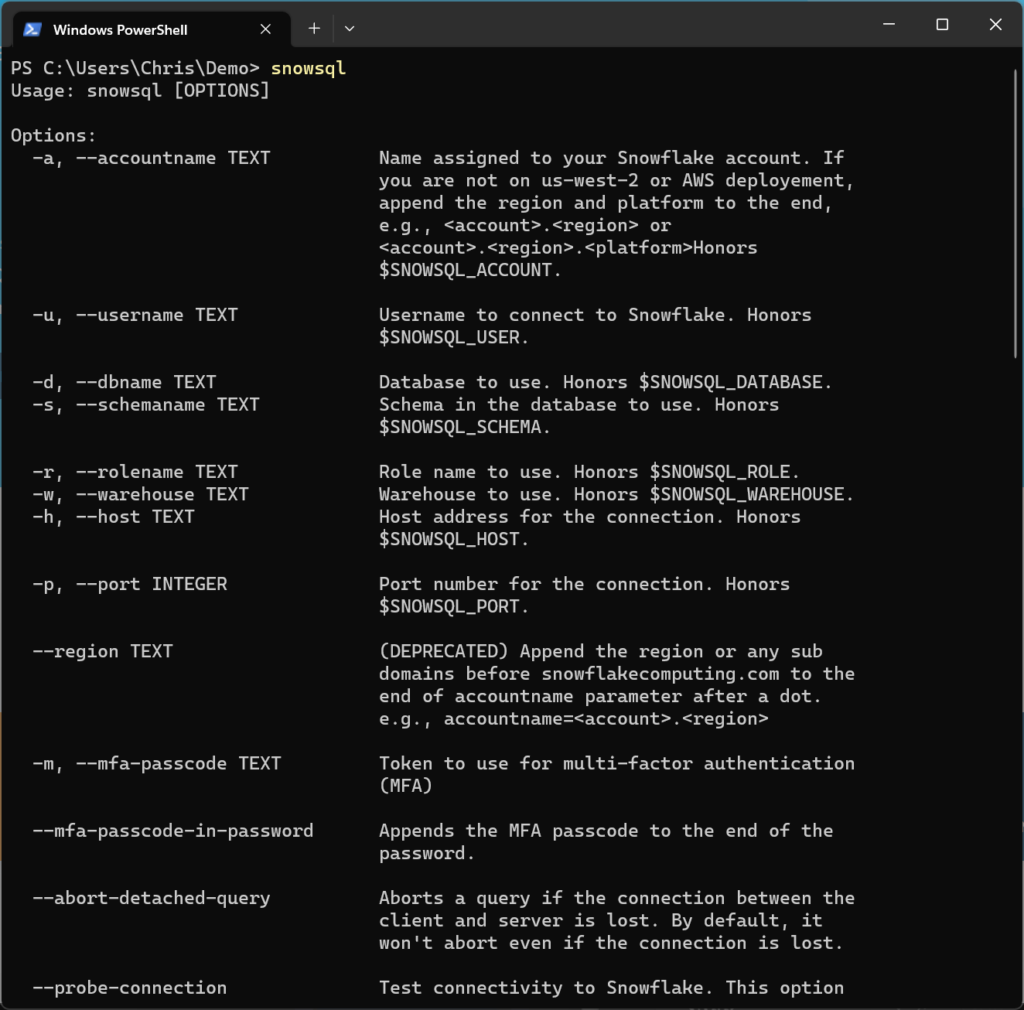Expand the new tab profile dropdown
The image size is (1024, 1010).
point(349,29)
